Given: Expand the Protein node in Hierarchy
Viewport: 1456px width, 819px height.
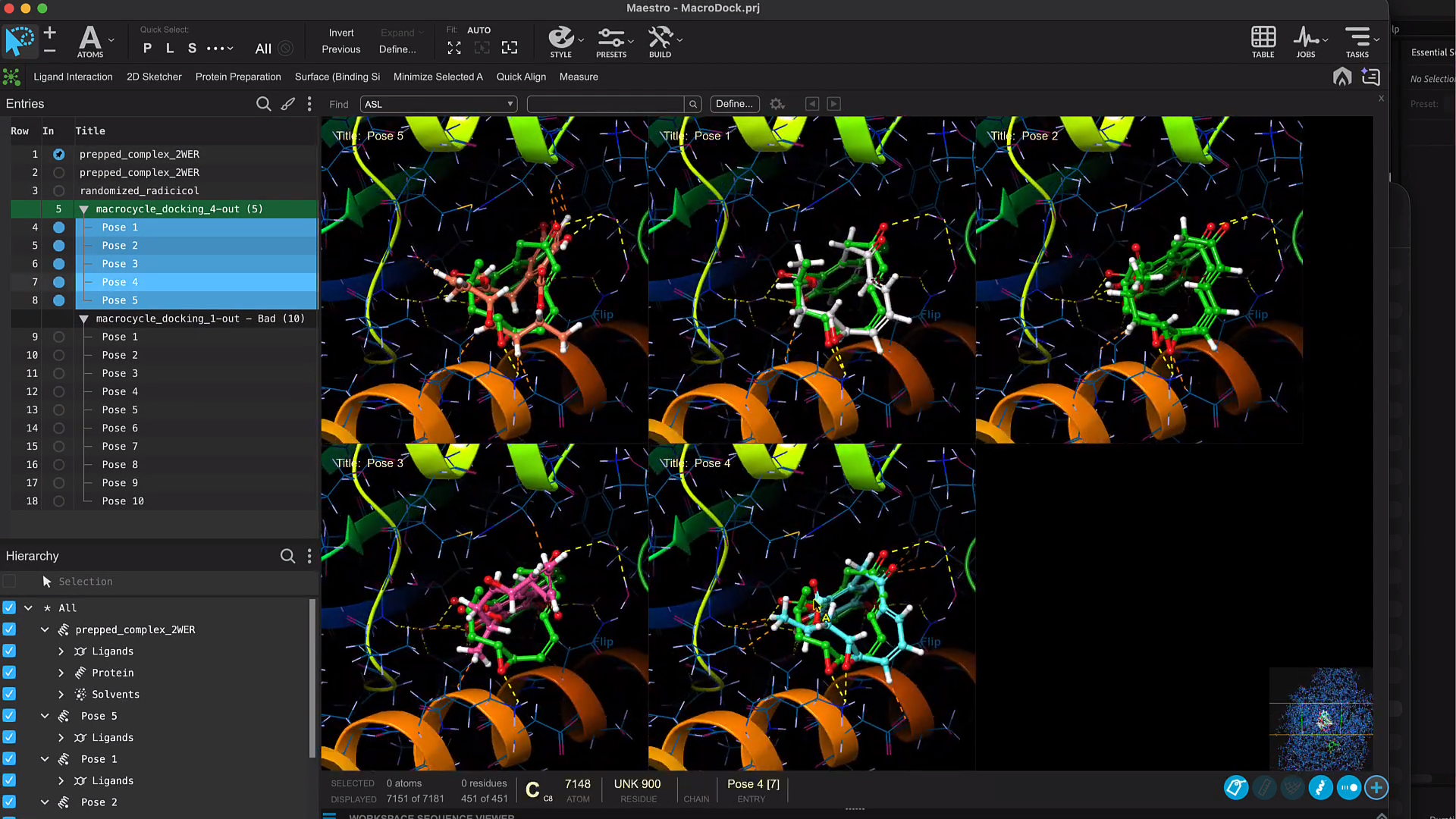Looking at the screenshot, I should tap(61, 673).
